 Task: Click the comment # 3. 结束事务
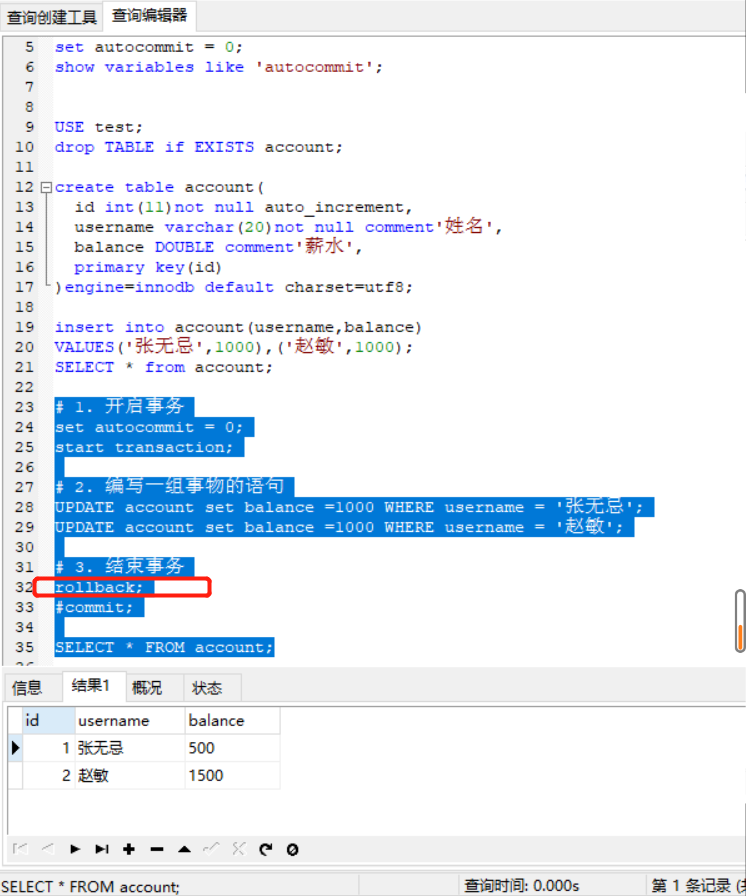point(119,567)
